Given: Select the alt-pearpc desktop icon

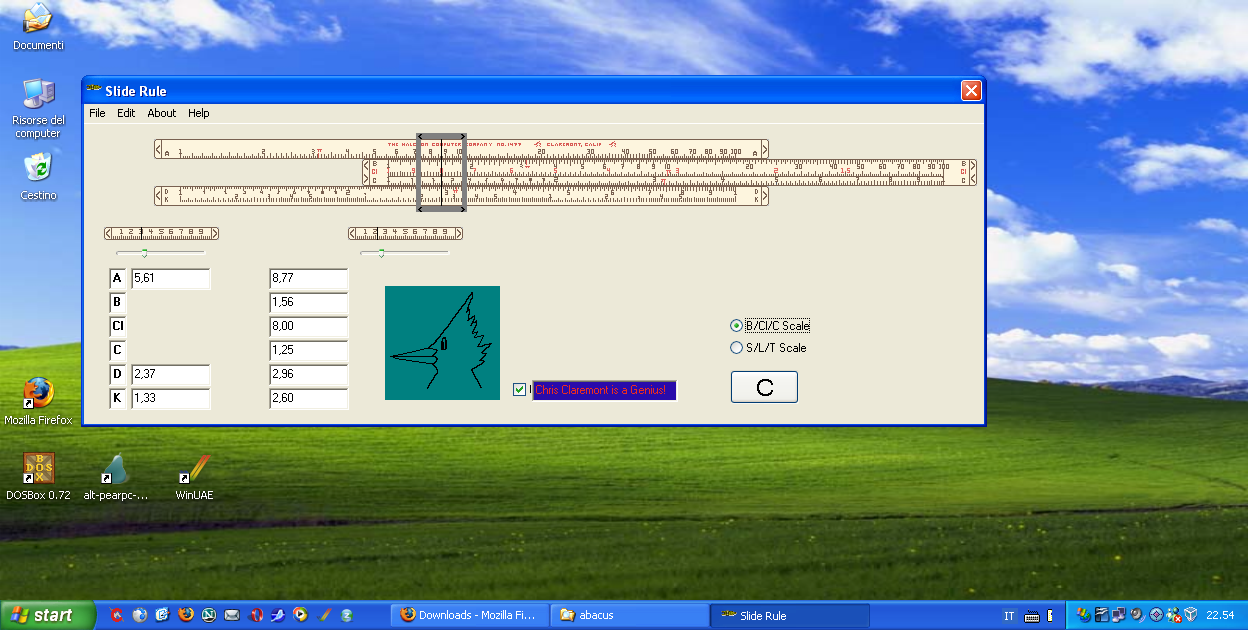Looking at the screenshot, I should pos(116,476).
